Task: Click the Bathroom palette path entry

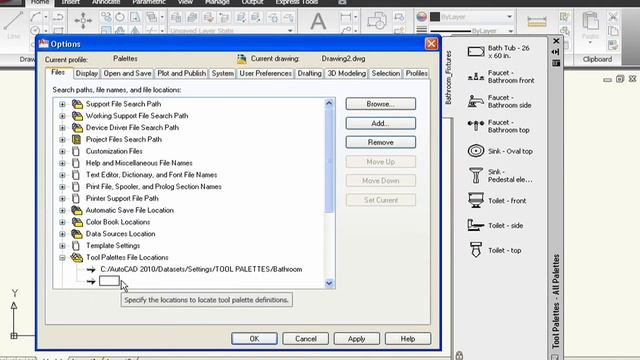Action: tap(201, 269)
